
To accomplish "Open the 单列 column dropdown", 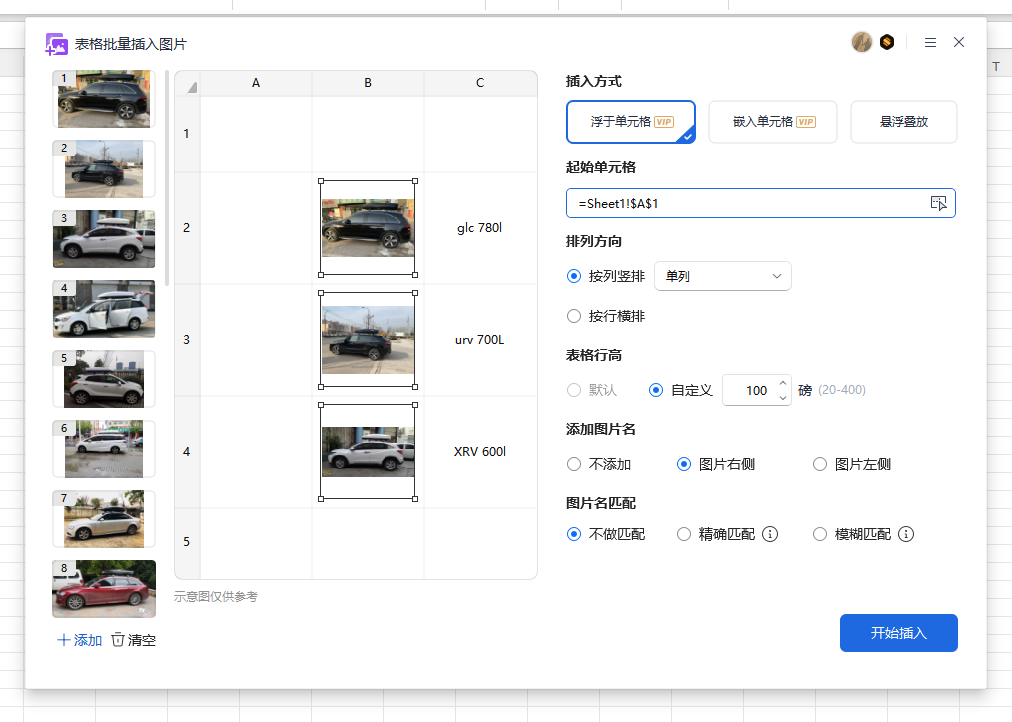I will pos(722,276).
